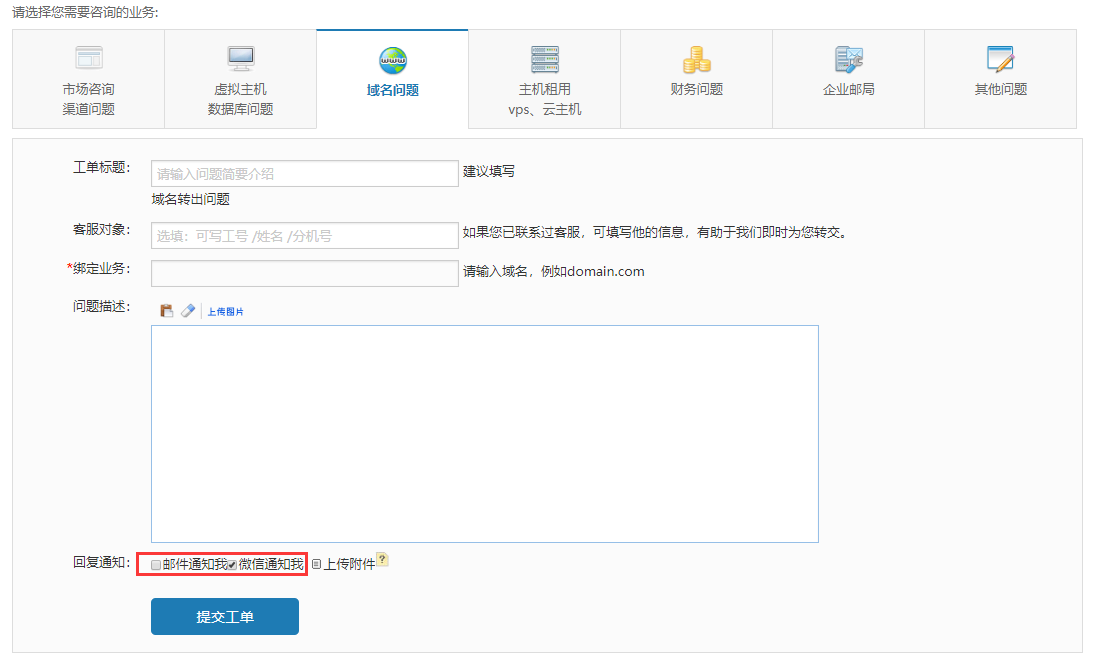Submit the ticket with 提交工单 button
This screenshot has height=657, width=1095.
click(225, 617)
